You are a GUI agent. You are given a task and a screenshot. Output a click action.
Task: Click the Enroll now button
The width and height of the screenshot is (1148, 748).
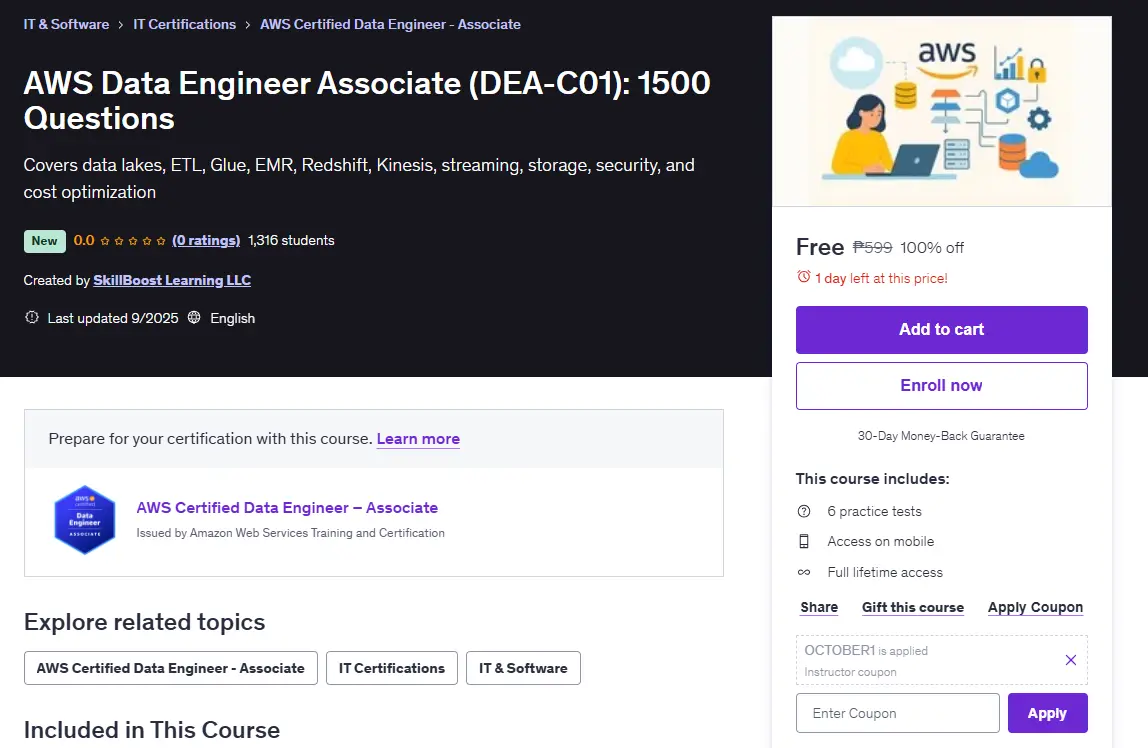point(942,386)
